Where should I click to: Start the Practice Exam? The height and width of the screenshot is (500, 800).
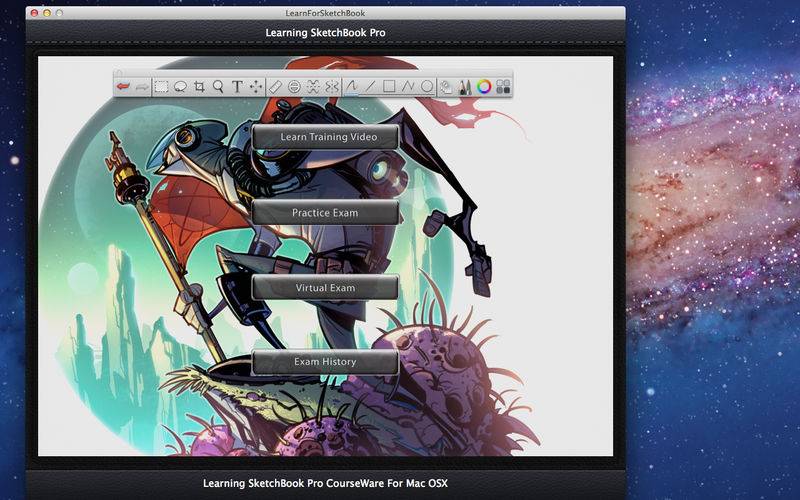325,212
